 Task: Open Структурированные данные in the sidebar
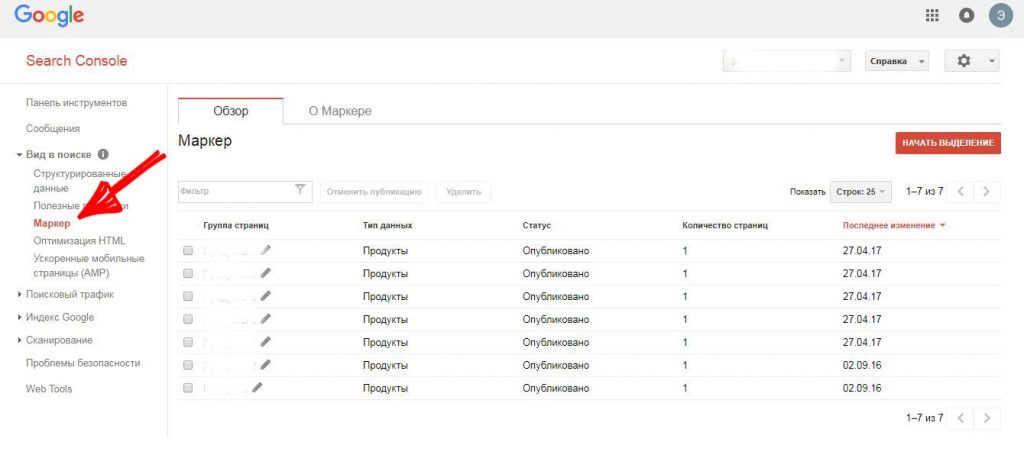[79, 181]
